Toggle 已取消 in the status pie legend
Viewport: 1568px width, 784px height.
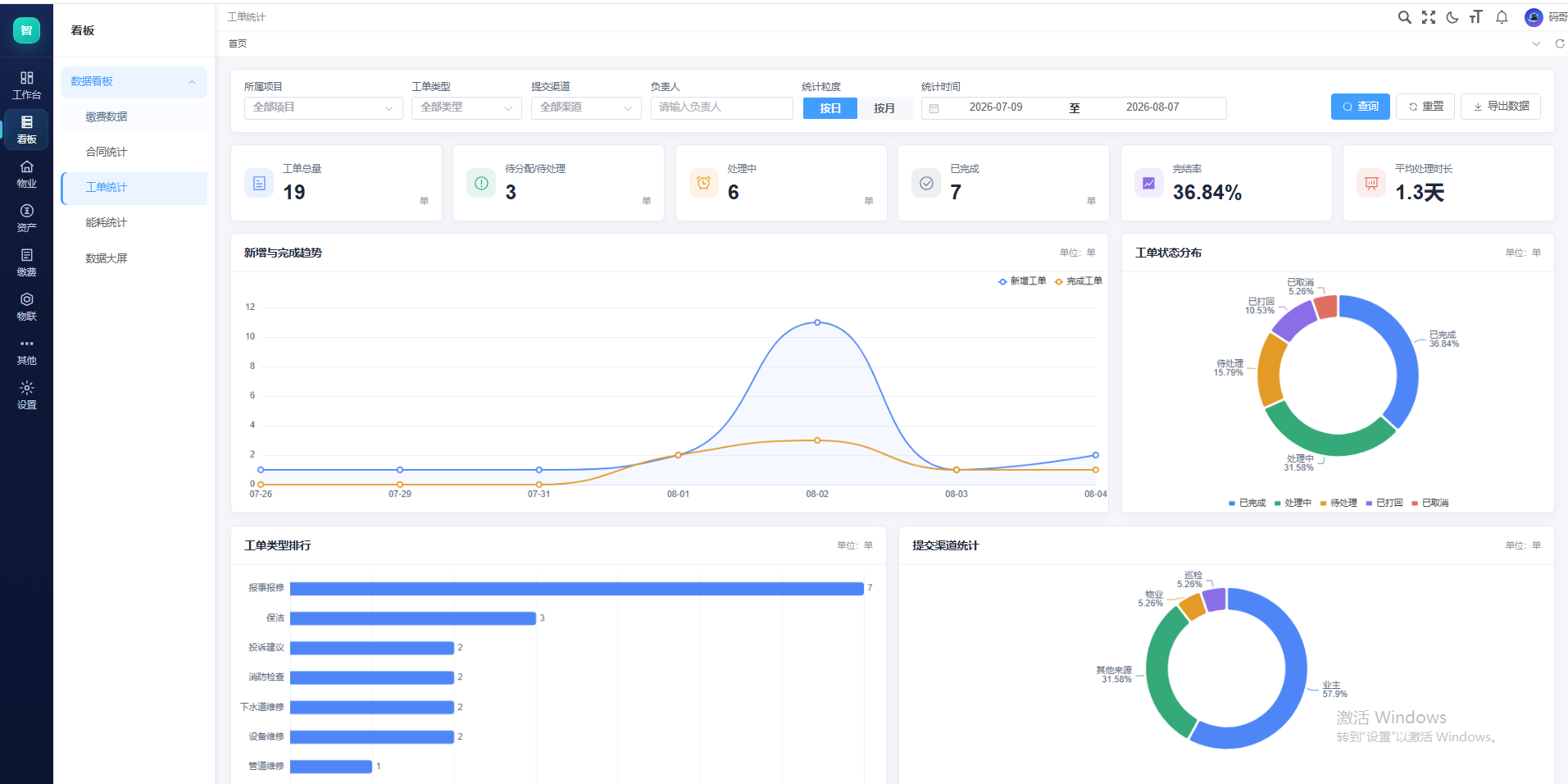pos(1430,503)
